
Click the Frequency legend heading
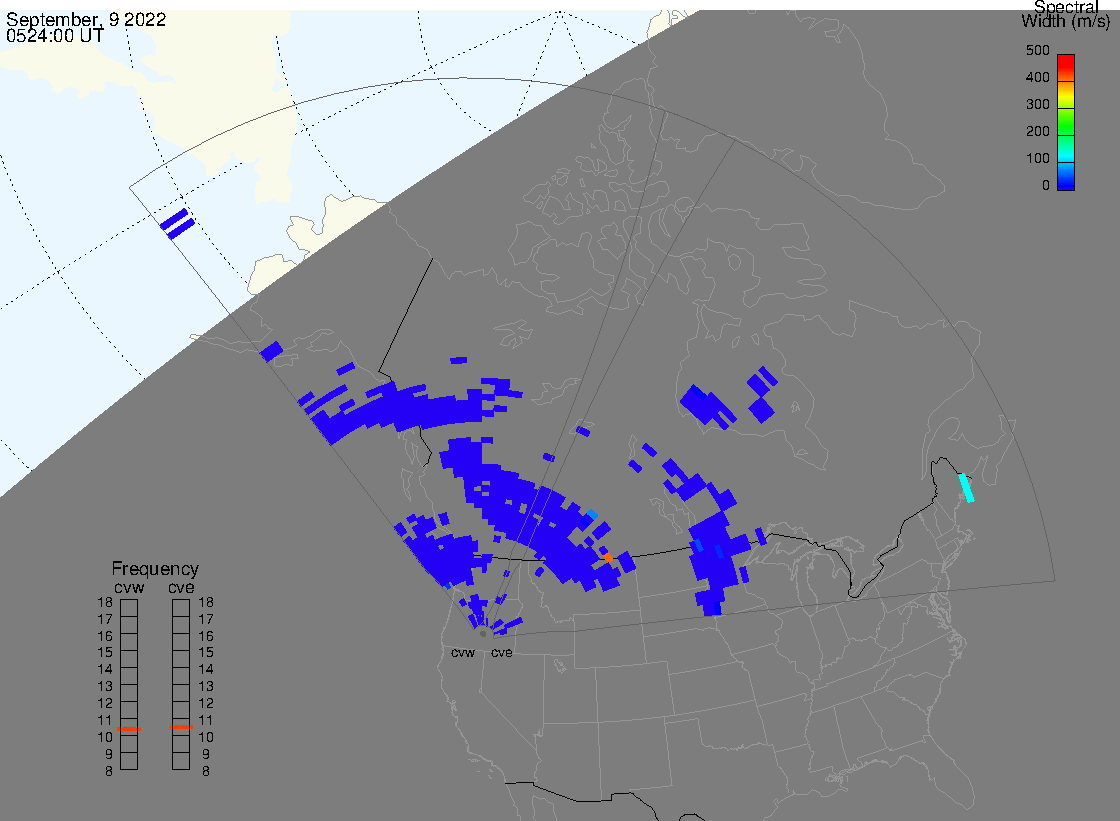155,569
